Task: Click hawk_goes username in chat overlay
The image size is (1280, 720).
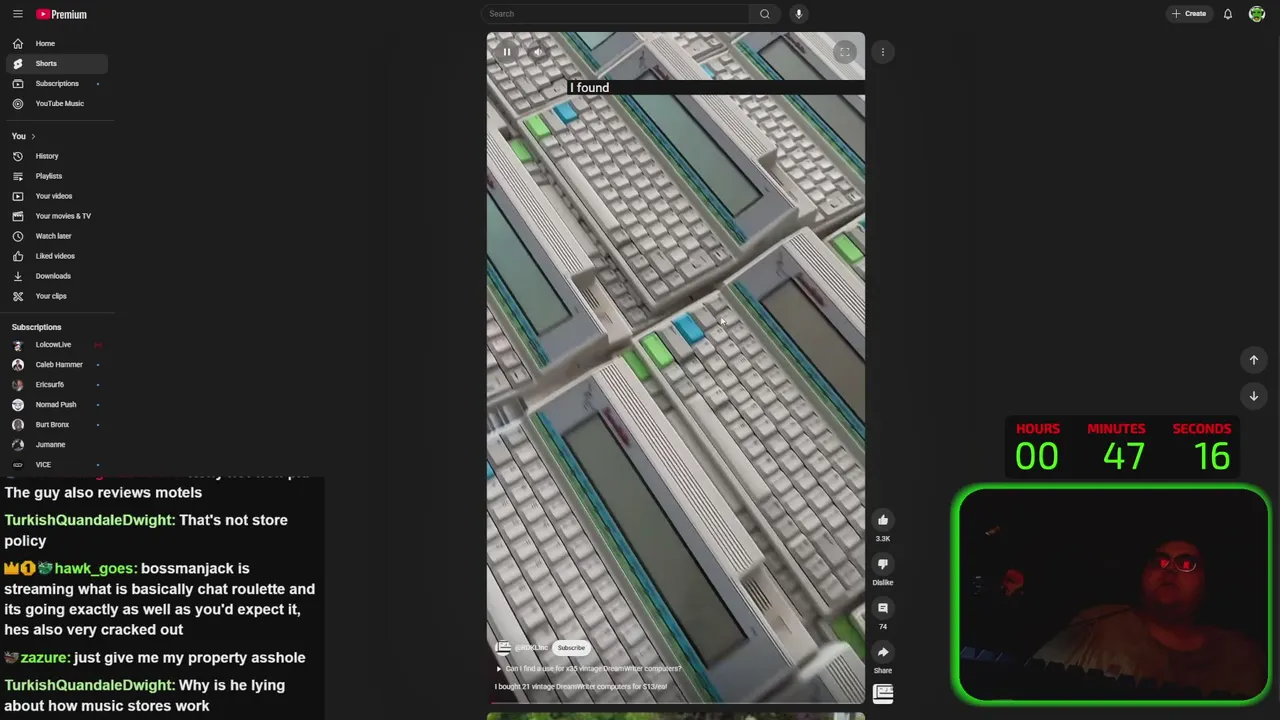Action: pyautogui.click(x=95, y=568)
